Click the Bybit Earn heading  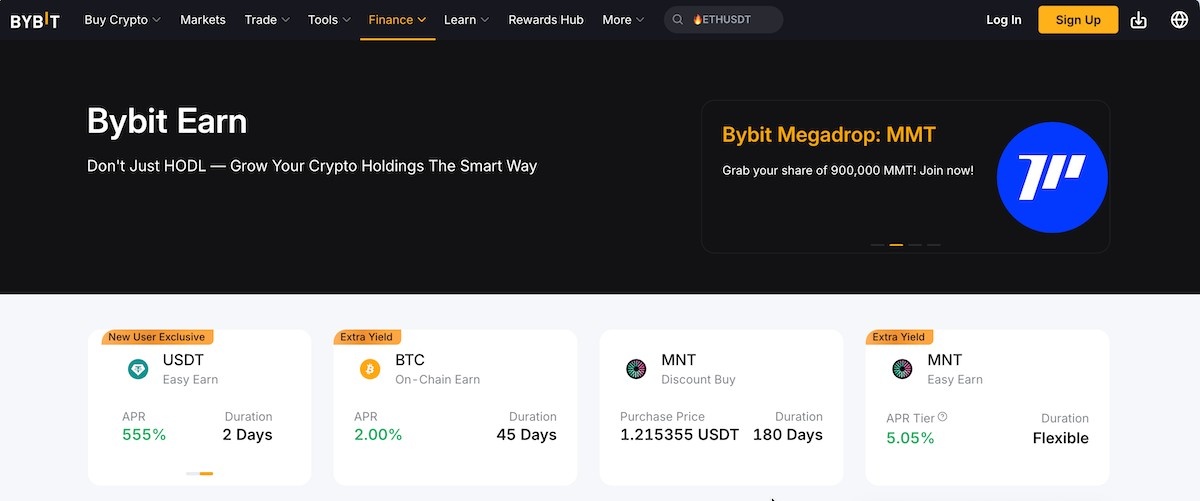point(167,122)
